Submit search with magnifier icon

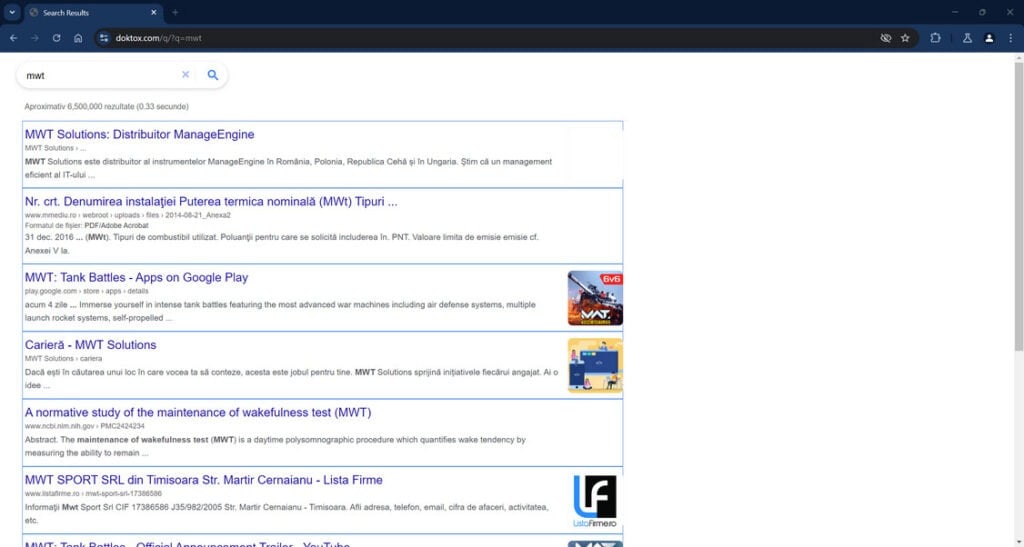click(213, 74)
